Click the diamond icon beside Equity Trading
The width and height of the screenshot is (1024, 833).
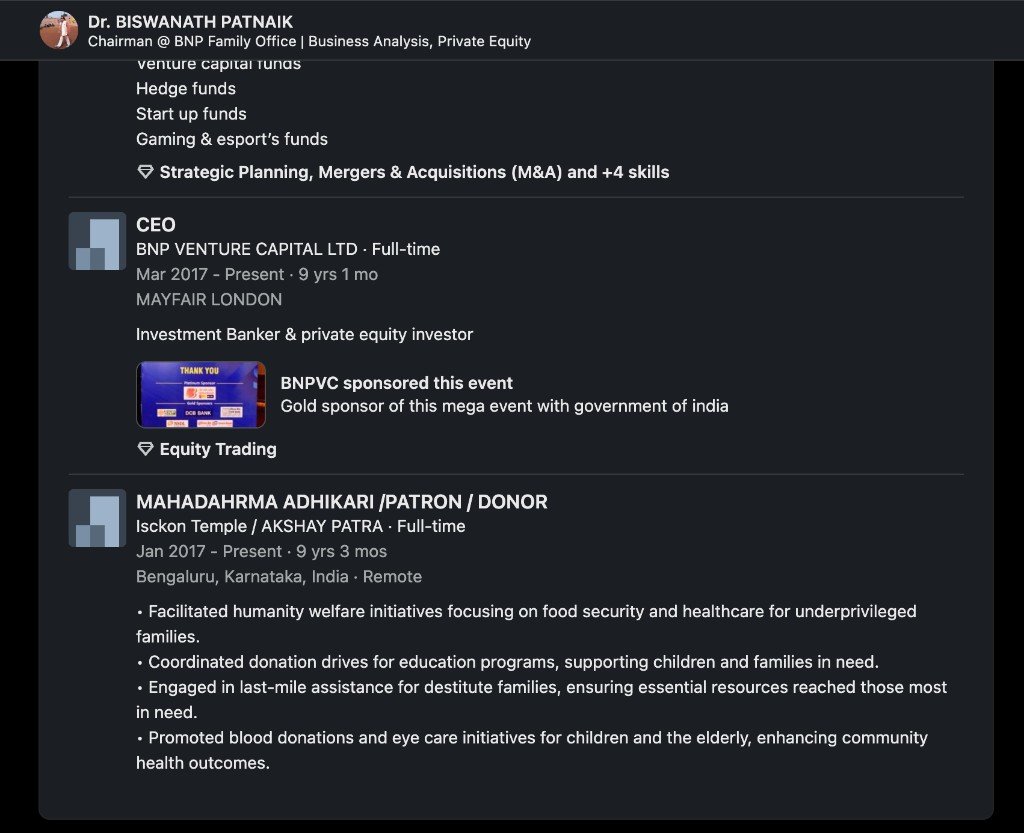(145, 449)
